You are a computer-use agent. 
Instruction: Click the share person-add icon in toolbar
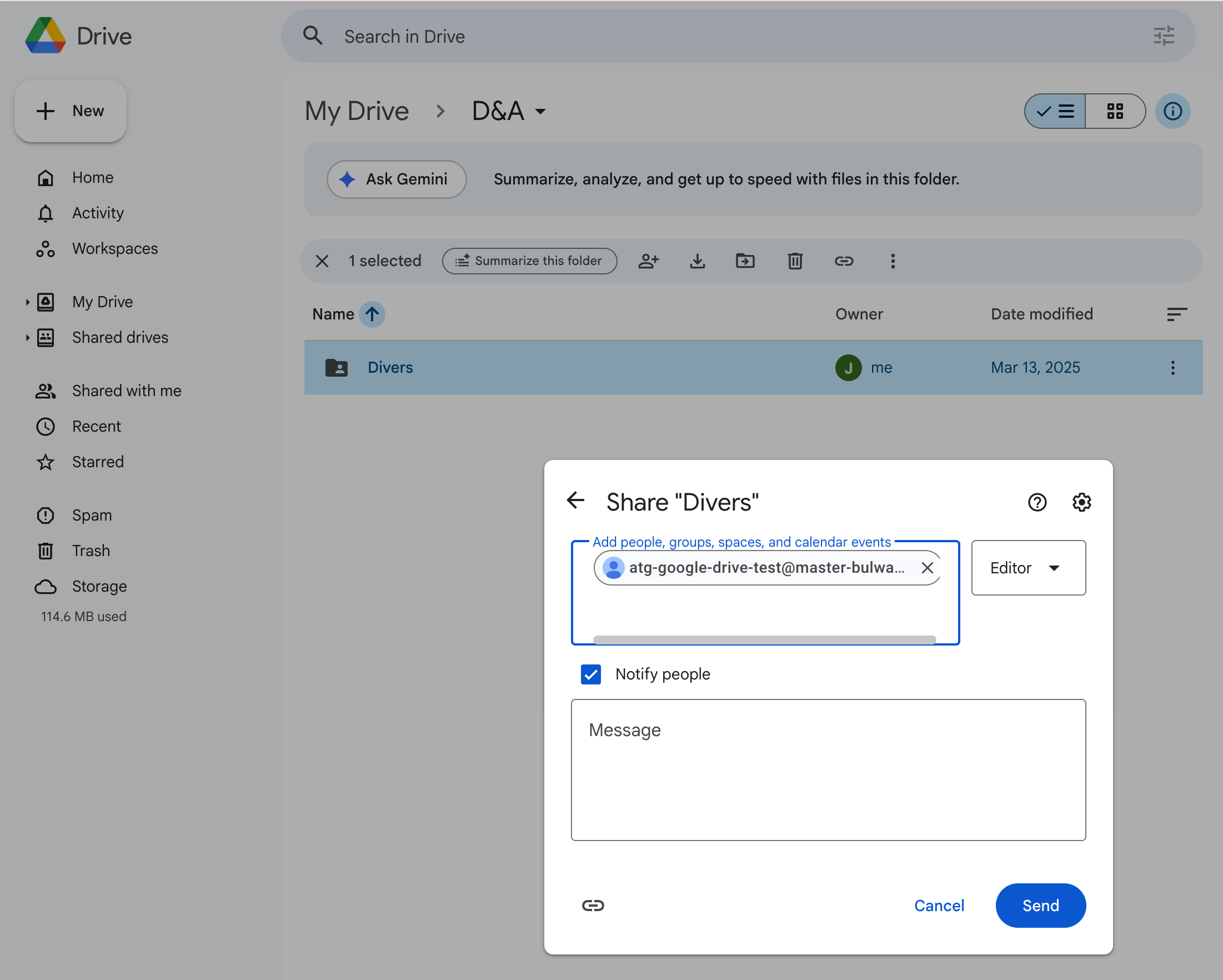tap(648, 261)
